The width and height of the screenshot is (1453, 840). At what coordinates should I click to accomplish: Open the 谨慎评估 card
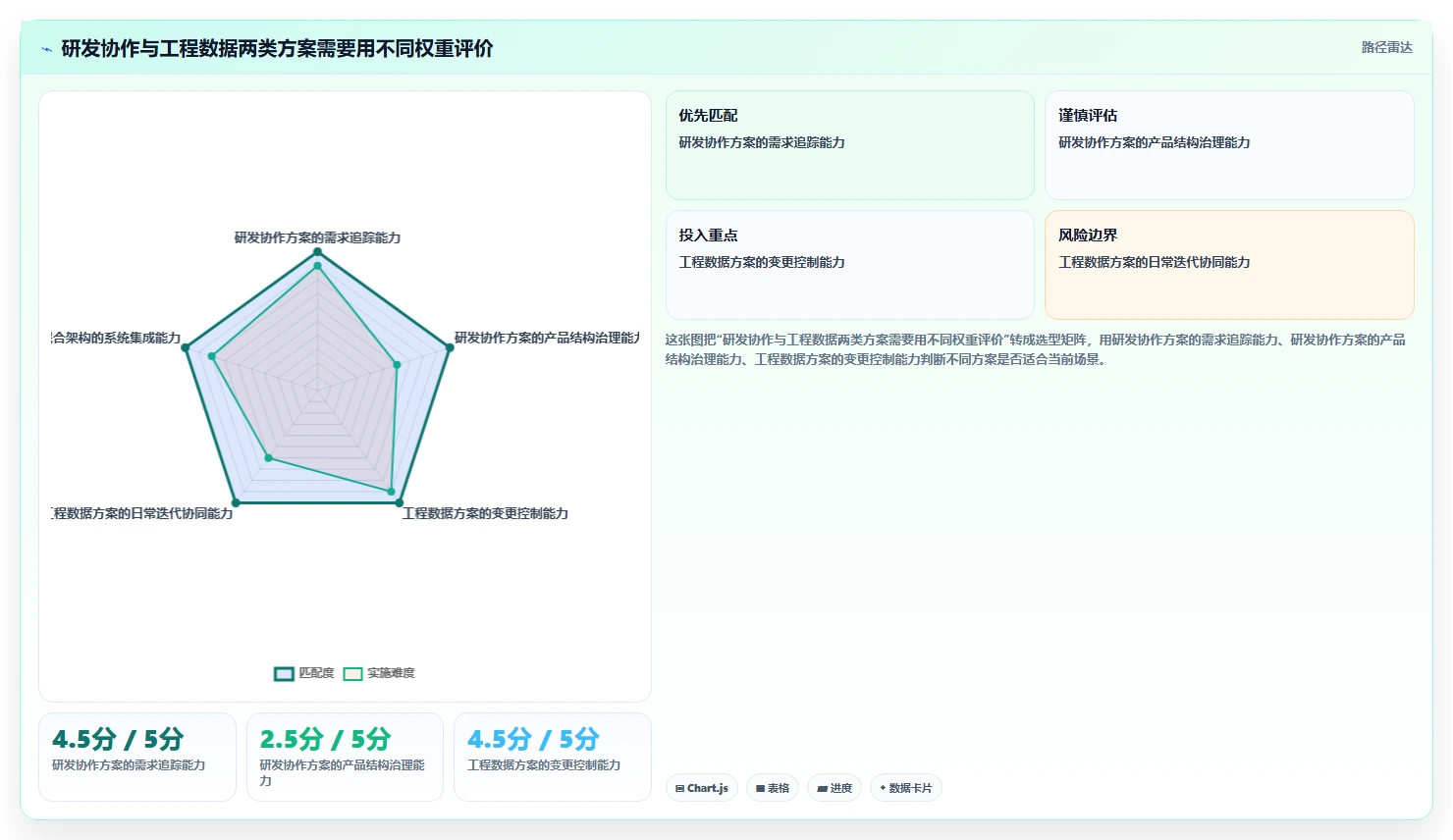(x=1229, y=145)
